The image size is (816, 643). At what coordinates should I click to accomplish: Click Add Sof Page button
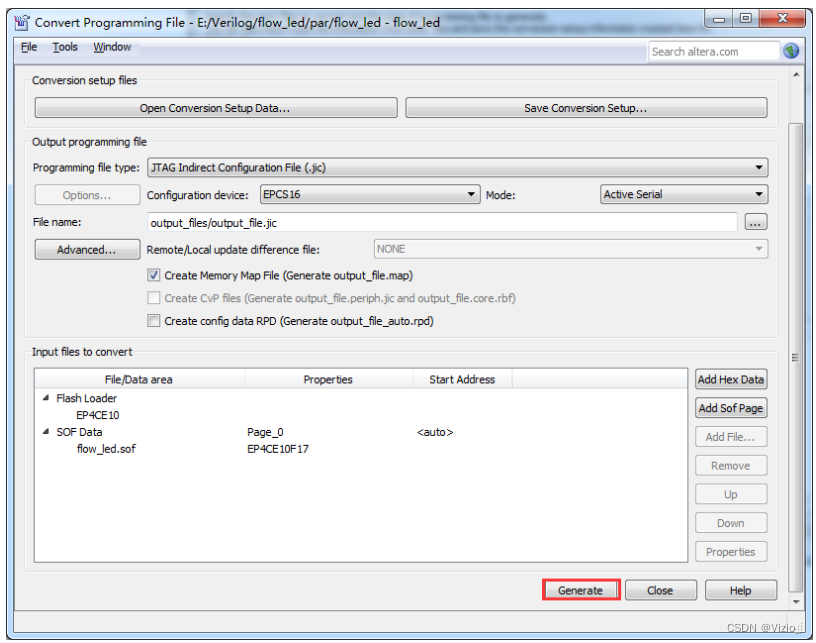click(x=731, y=408)
